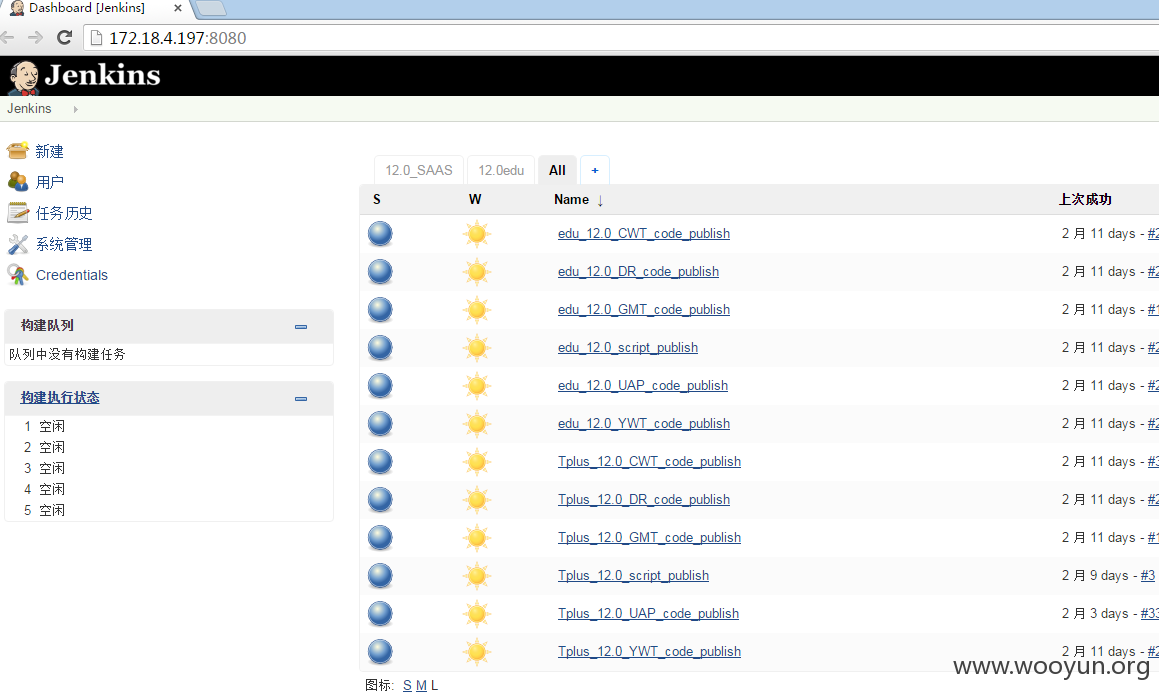
Task: Open job edu_12.0_script_publish
Action: (x=628, y=348)
